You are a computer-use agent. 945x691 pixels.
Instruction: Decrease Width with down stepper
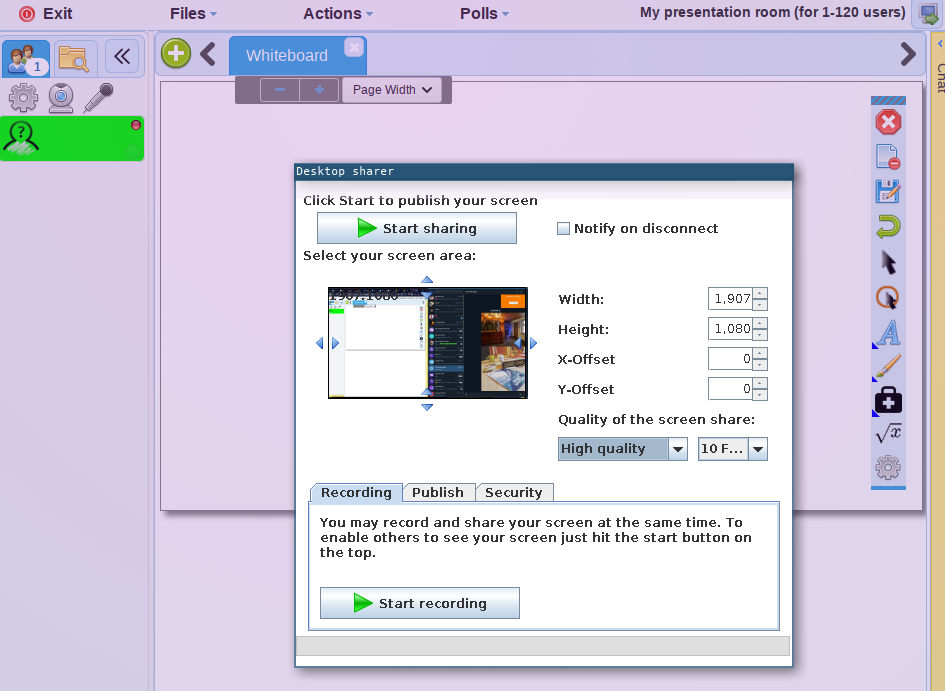coord(760,304)
